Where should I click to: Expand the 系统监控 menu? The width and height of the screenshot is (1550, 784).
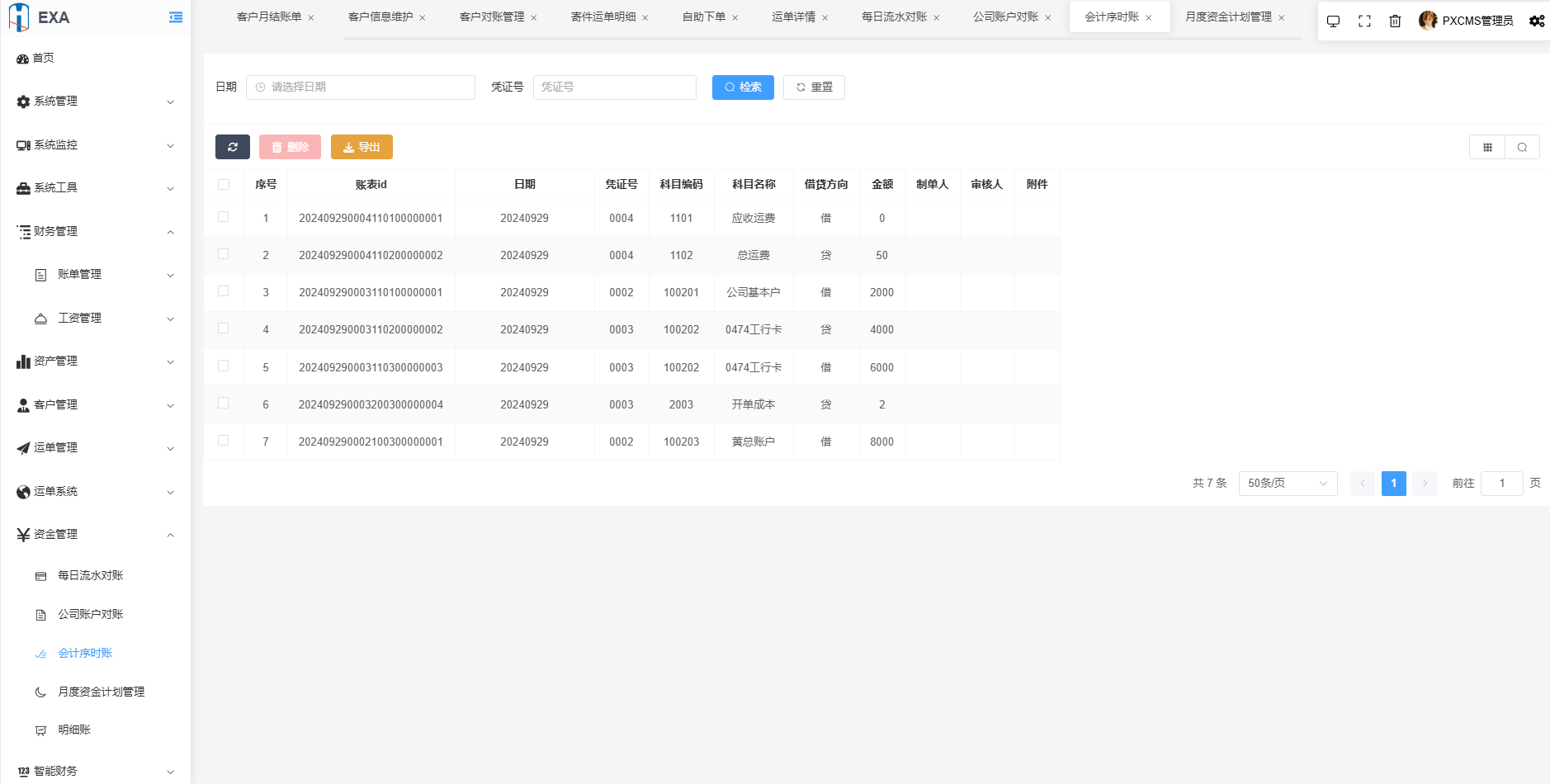[x=96, y=145]
